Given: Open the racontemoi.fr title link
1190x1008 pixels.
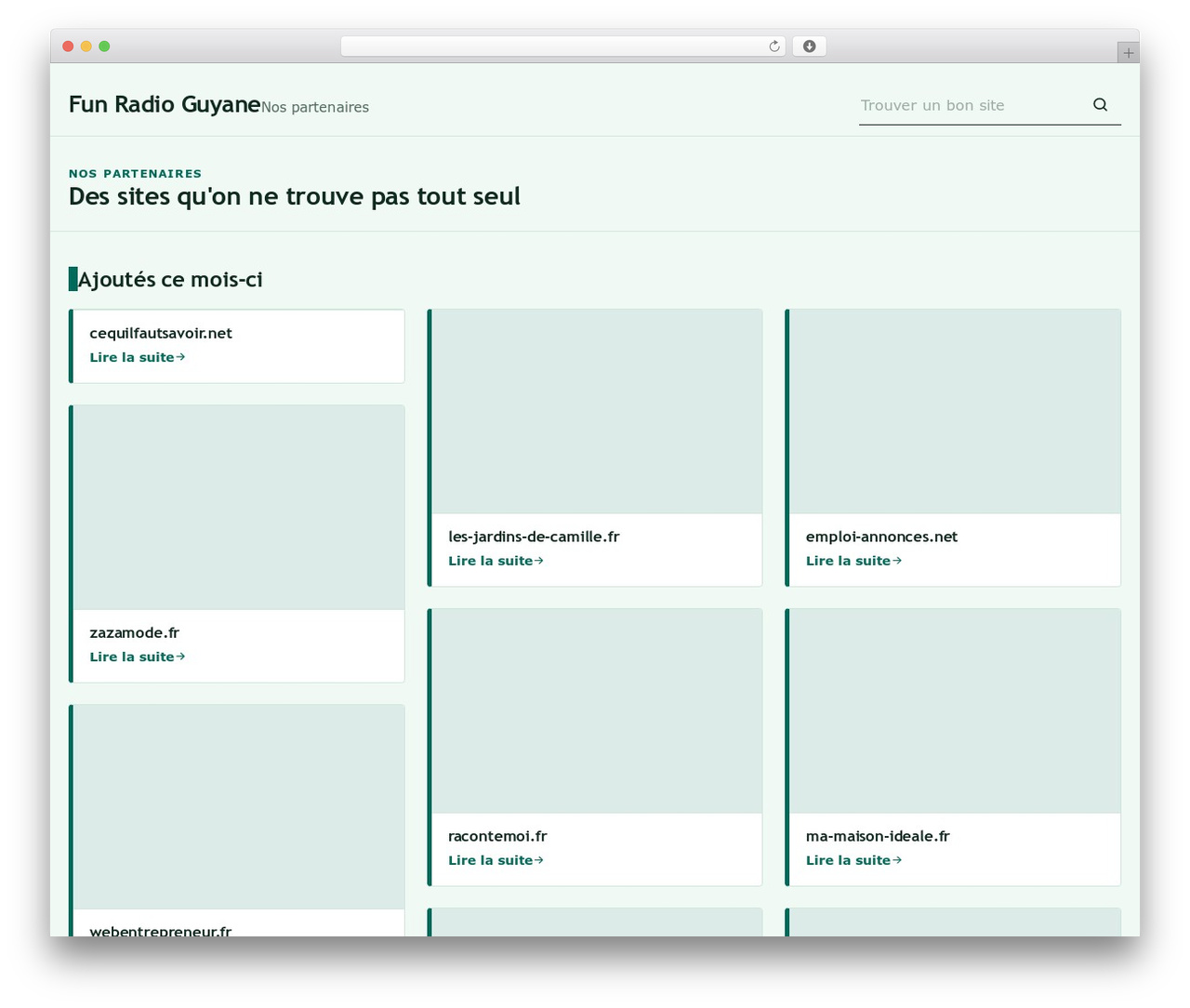Looking at the screenshot, I should (497, 836).
